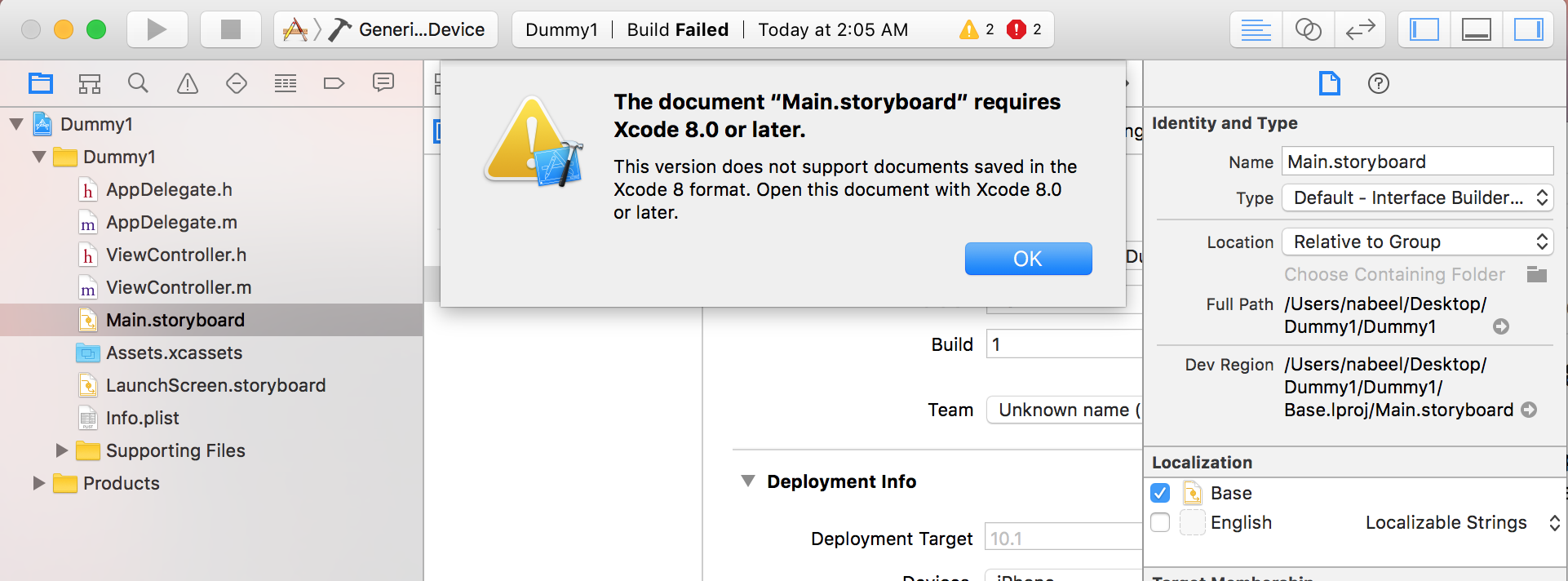Show the File inspector

point(1330,83)
